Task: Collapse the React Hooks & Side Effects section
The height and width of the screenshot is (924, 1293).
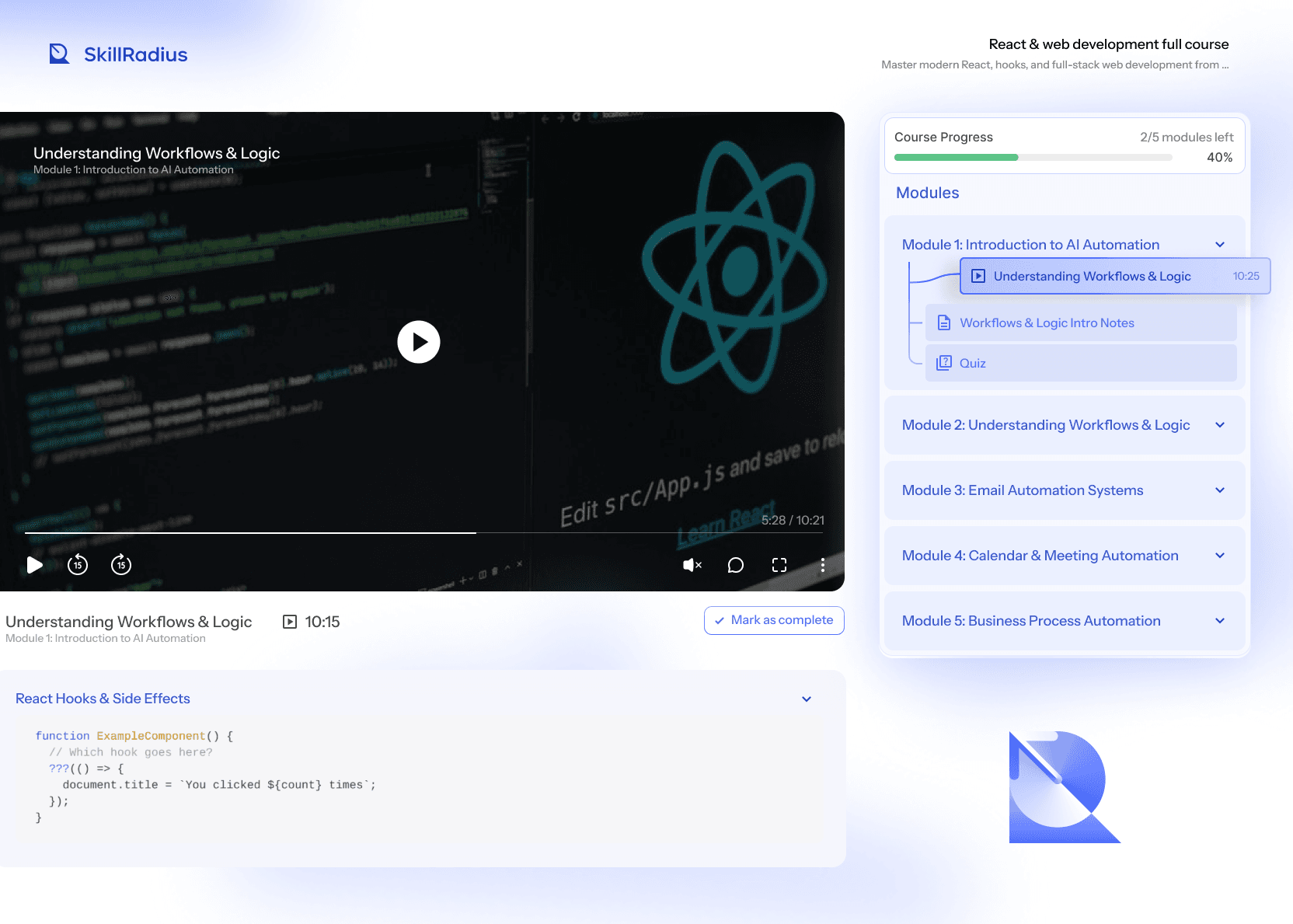Action: (x=807, y=699)
